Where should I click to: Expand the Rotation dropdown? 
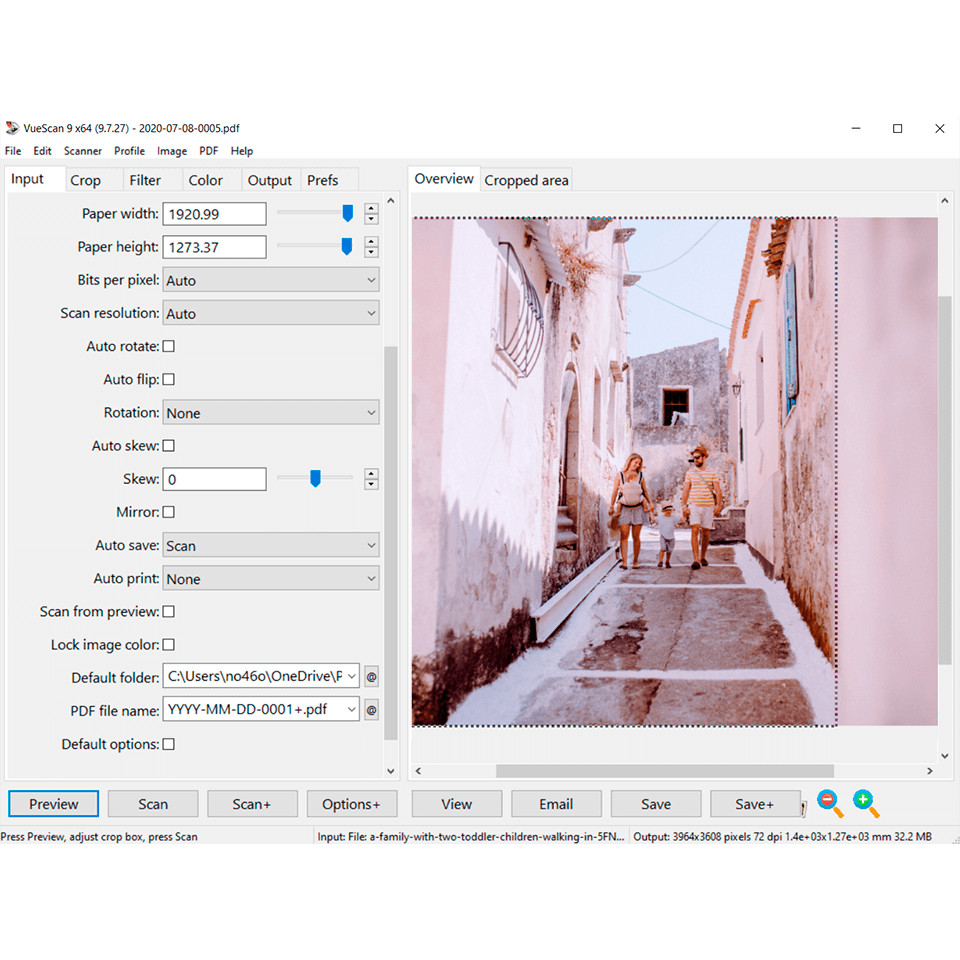click(x=271, y=413)
